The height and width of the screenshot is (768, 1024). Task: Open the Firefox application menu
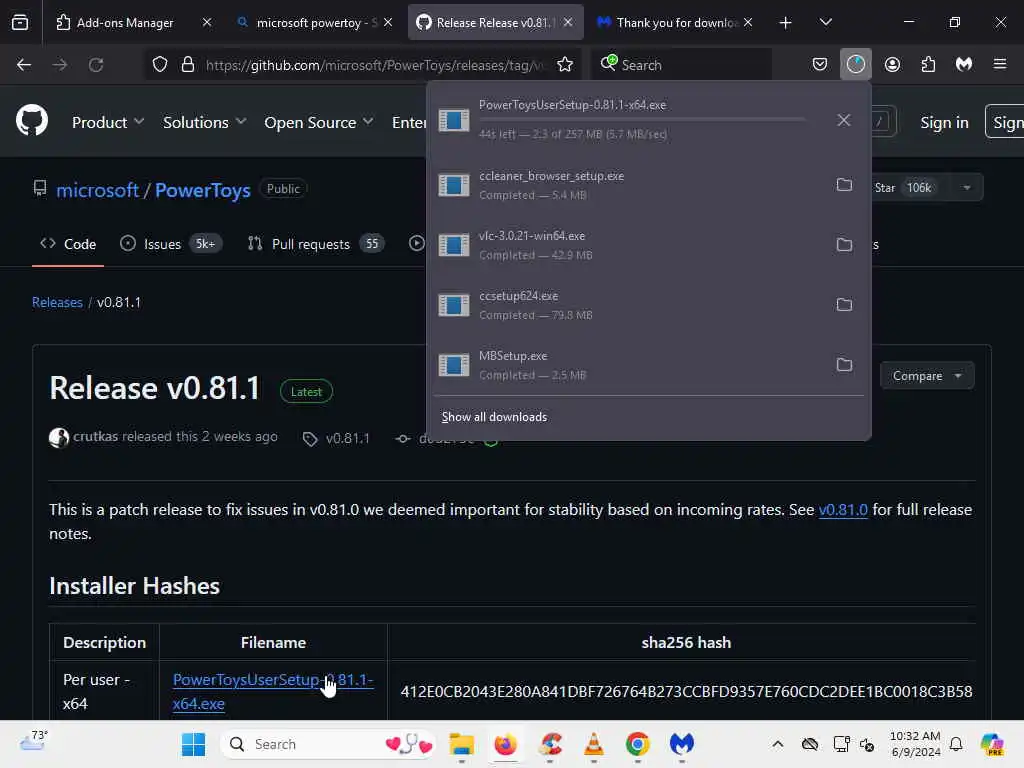click(1000, 65)
